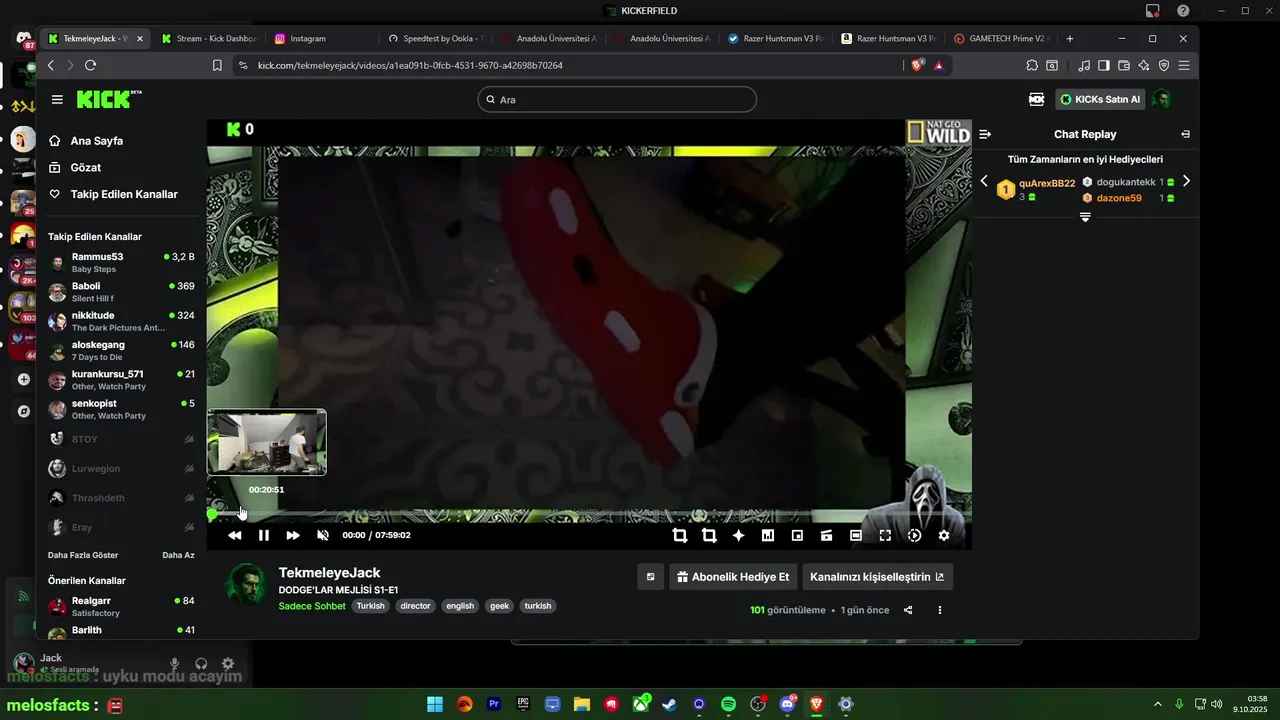Switch to the Speedtest by Ookla tab
This screenshot has height=720, width=1280.
point(436,38)
